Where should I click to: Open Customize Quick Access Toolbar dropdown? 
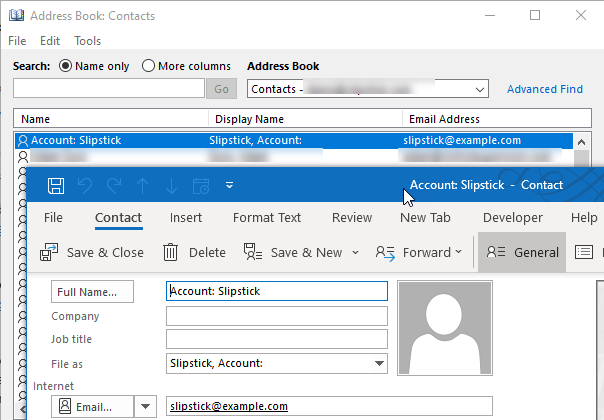(x=229, y=185)
